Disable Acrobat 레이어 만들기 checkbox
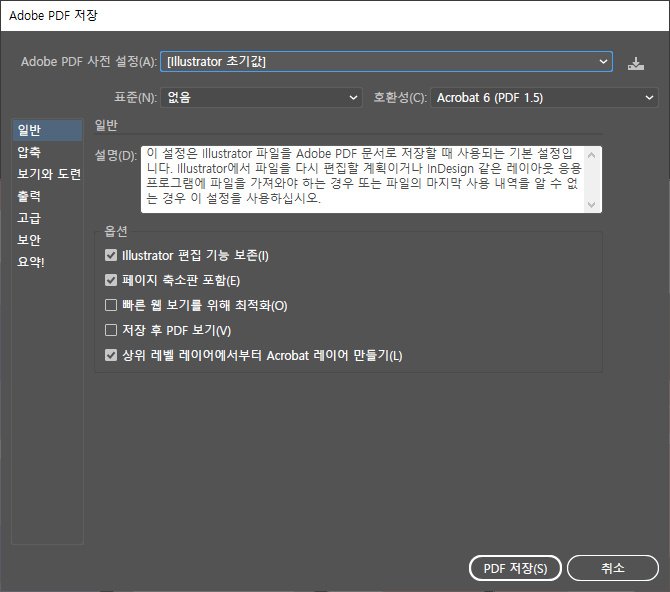 (x=112, y=355)
